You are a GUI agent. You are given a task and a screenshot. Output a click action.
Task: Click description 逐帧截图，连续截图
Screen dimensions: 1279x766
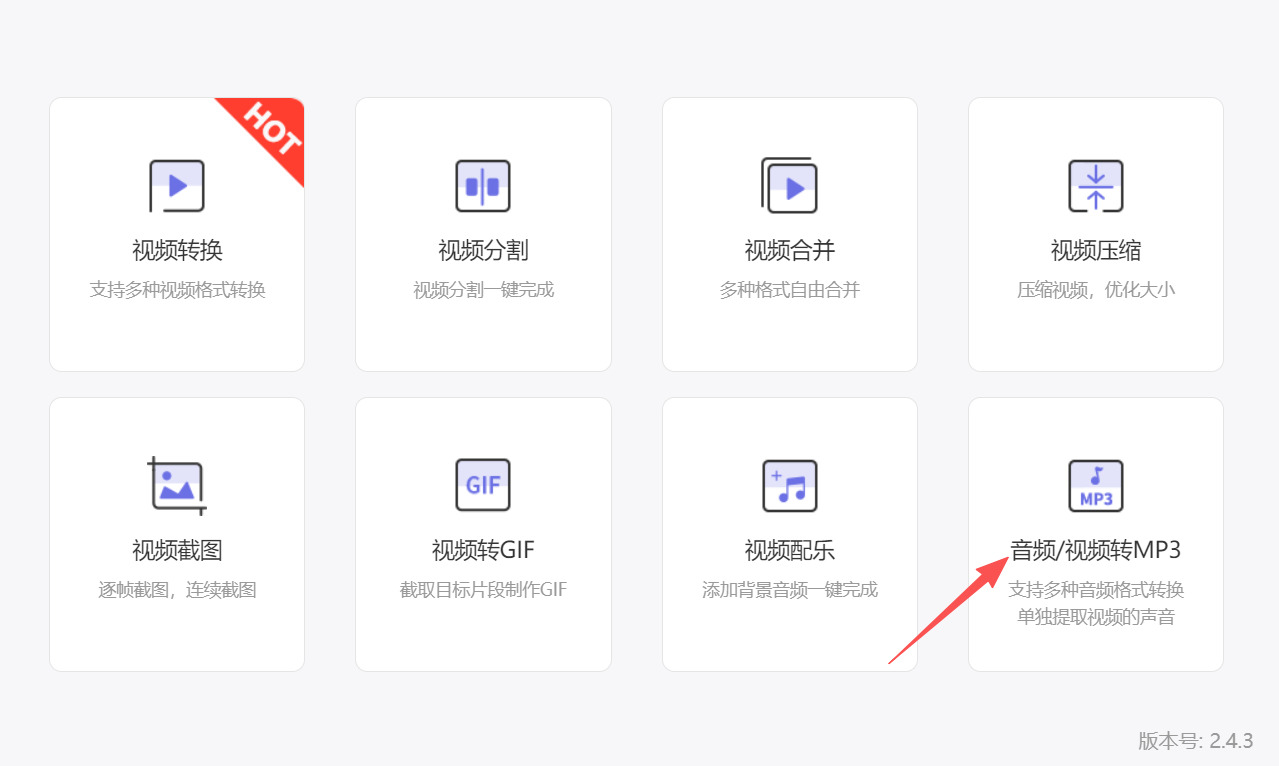[177, 590]
